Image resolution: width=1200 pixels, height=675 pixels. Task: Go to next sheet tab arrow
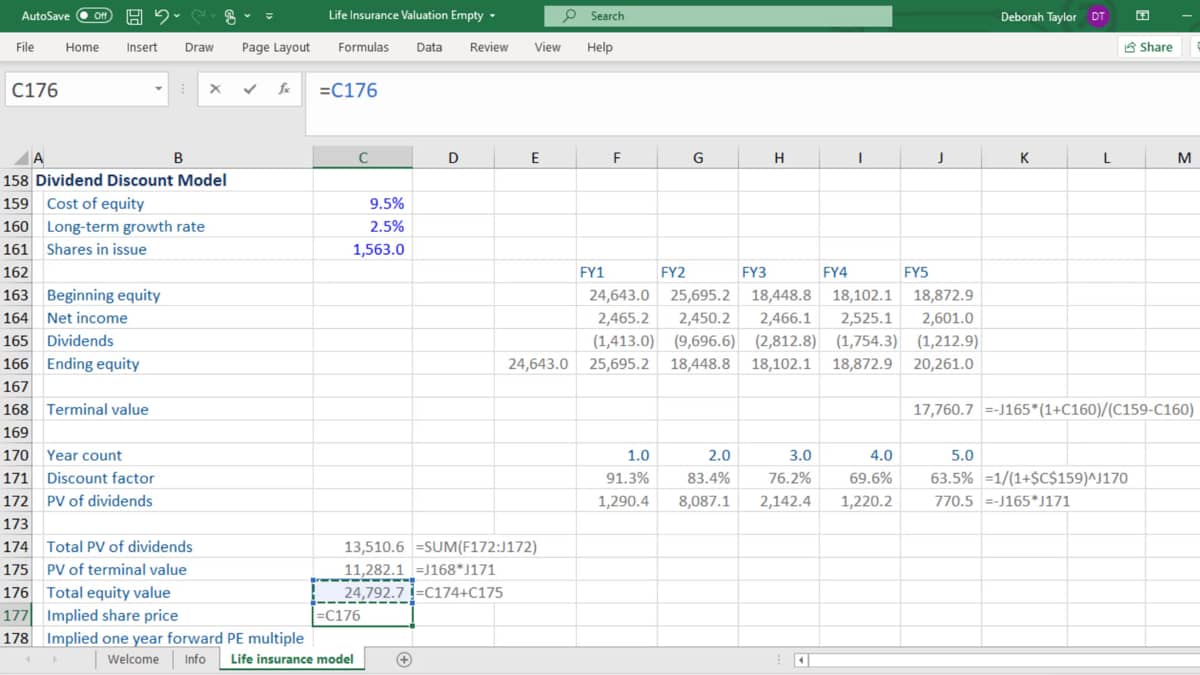pyautogui.click(x=56, y=659)
